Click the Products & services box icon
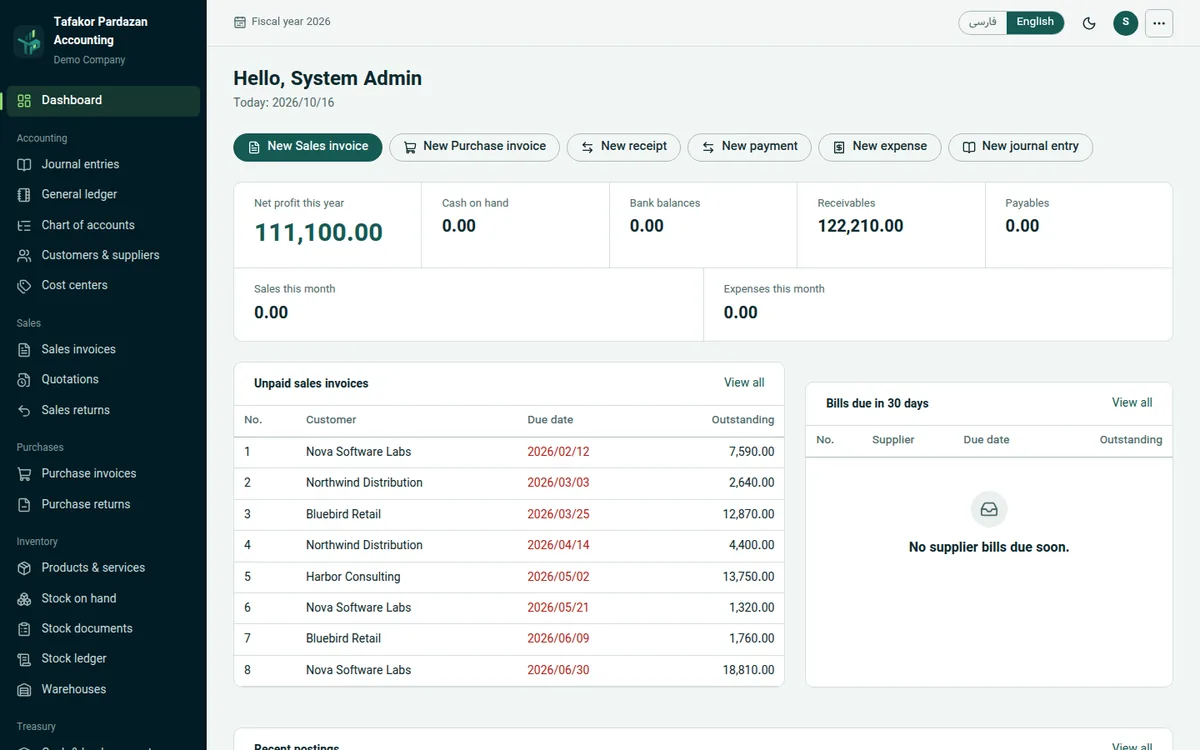Viewport: 1200px width, 750px height. click(x=24, y=568)
